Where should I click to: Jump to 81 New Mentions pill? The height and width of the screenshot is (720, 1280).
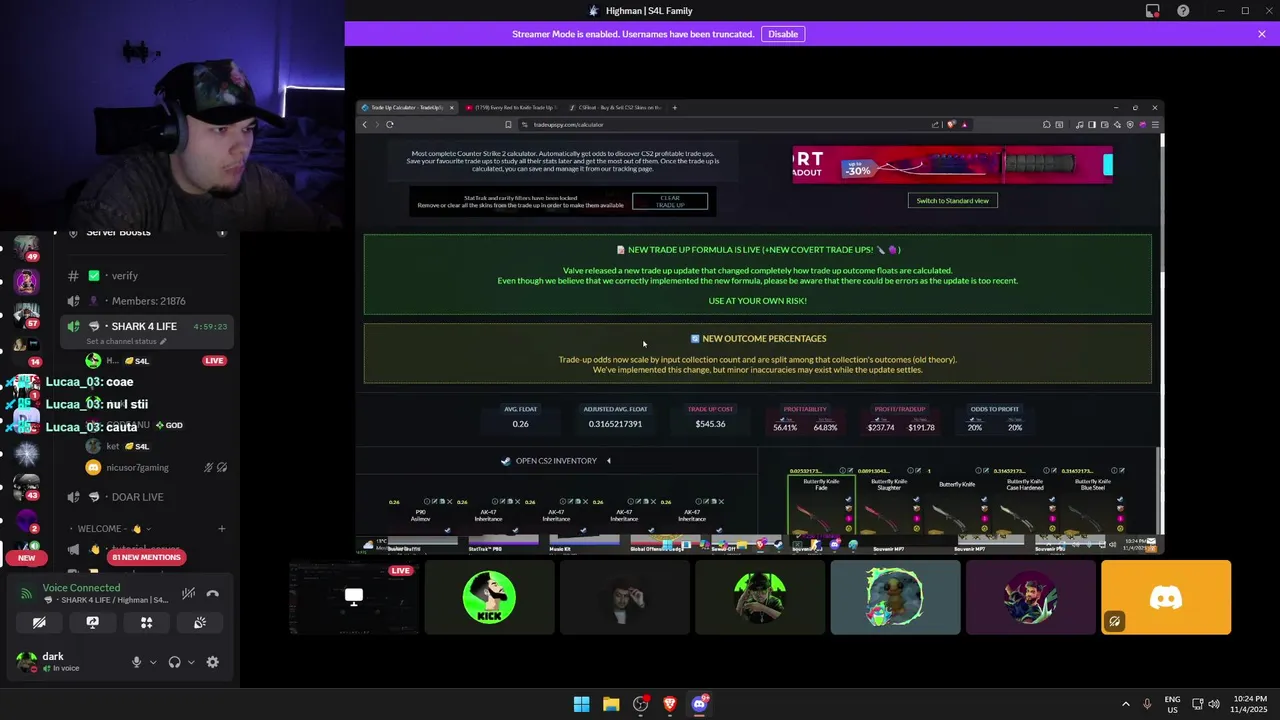pyautogui.click(x=146, y=557)
